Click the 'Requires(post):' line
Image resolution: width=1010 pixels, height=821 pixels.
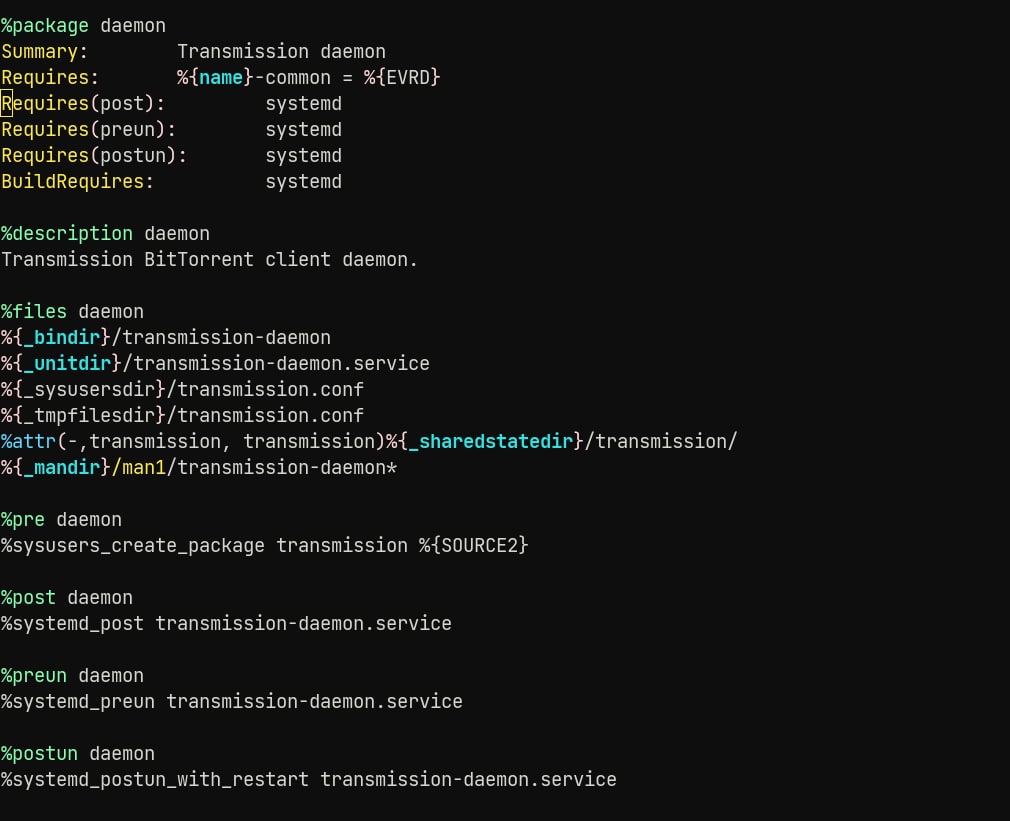[x=171, y=104]
